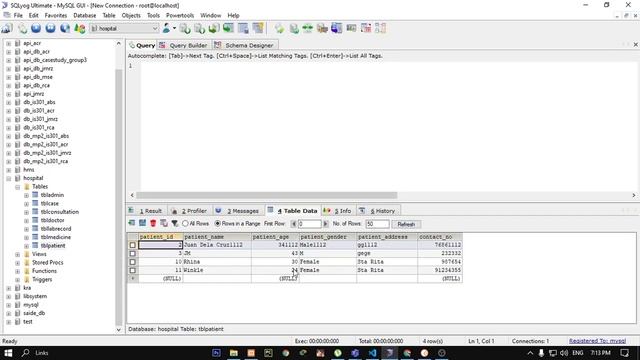
Task: Check the row checkbox for patient Winkle
Action: [133, 270]
